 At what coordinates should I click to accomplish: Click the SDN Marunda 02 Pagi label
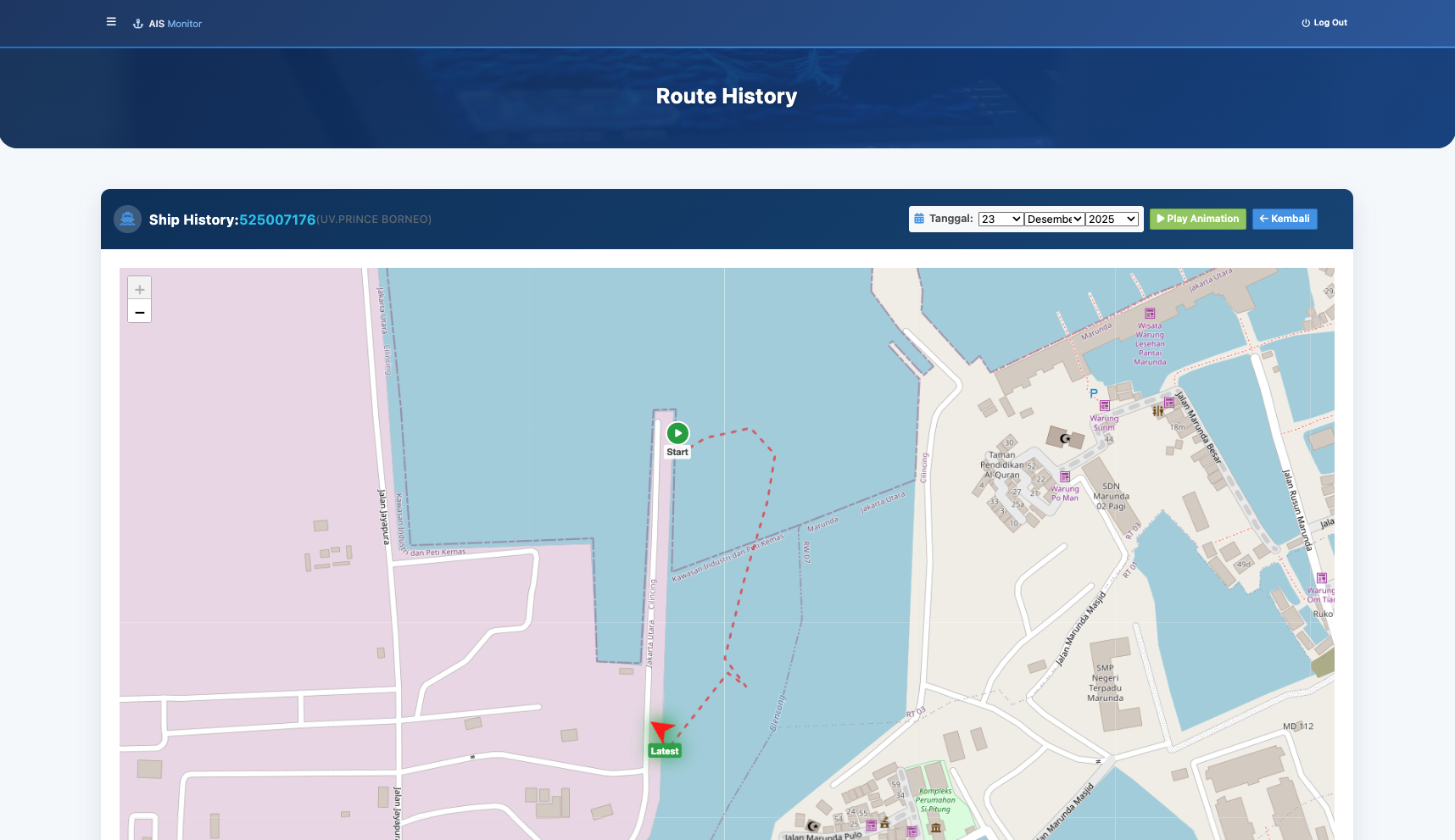[x=1111, y=497]
